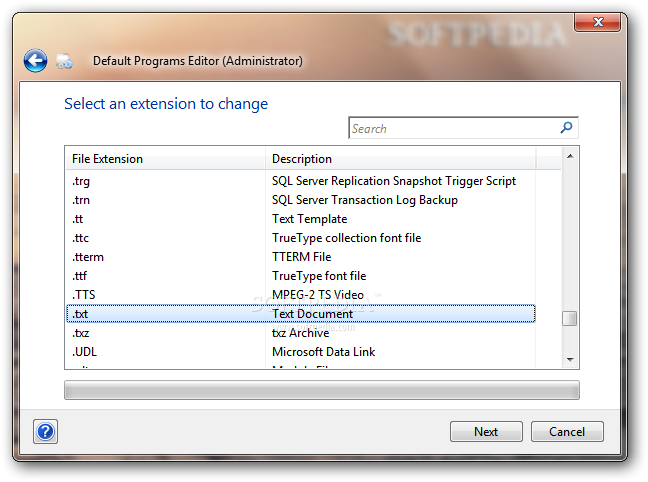Select the .trg extension row
This screenshot has width=648, height=482.
(x=300, y=181)
